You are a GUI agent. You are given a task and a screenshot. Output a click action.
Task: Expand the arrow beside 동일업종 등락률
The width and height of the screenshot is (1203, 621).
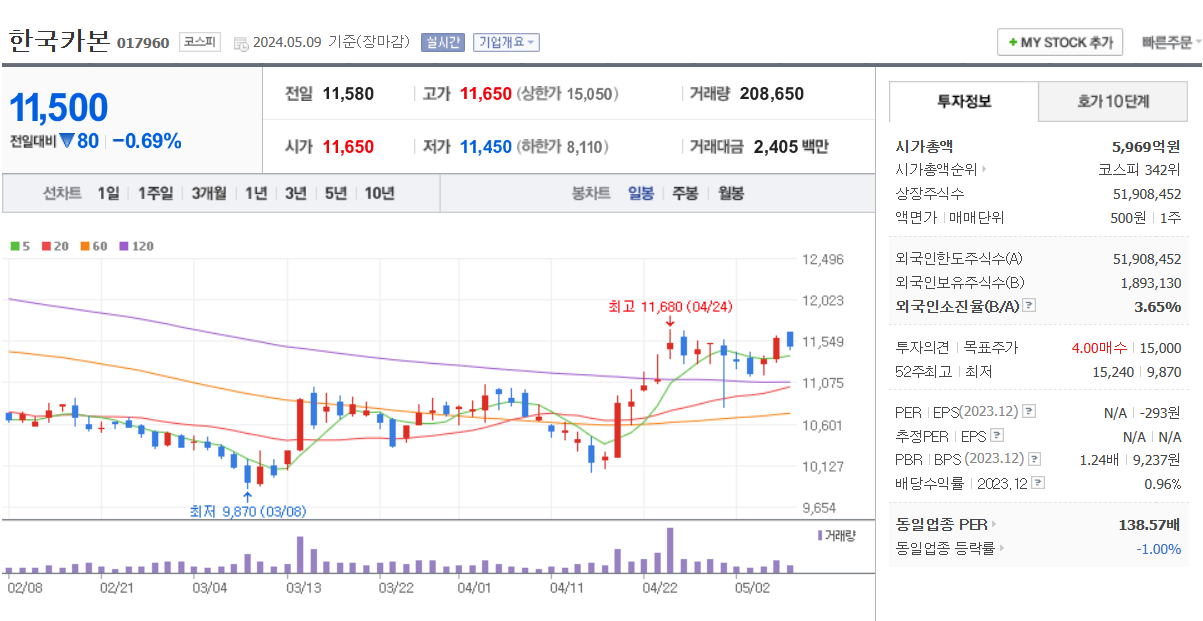click(1002, 548)
